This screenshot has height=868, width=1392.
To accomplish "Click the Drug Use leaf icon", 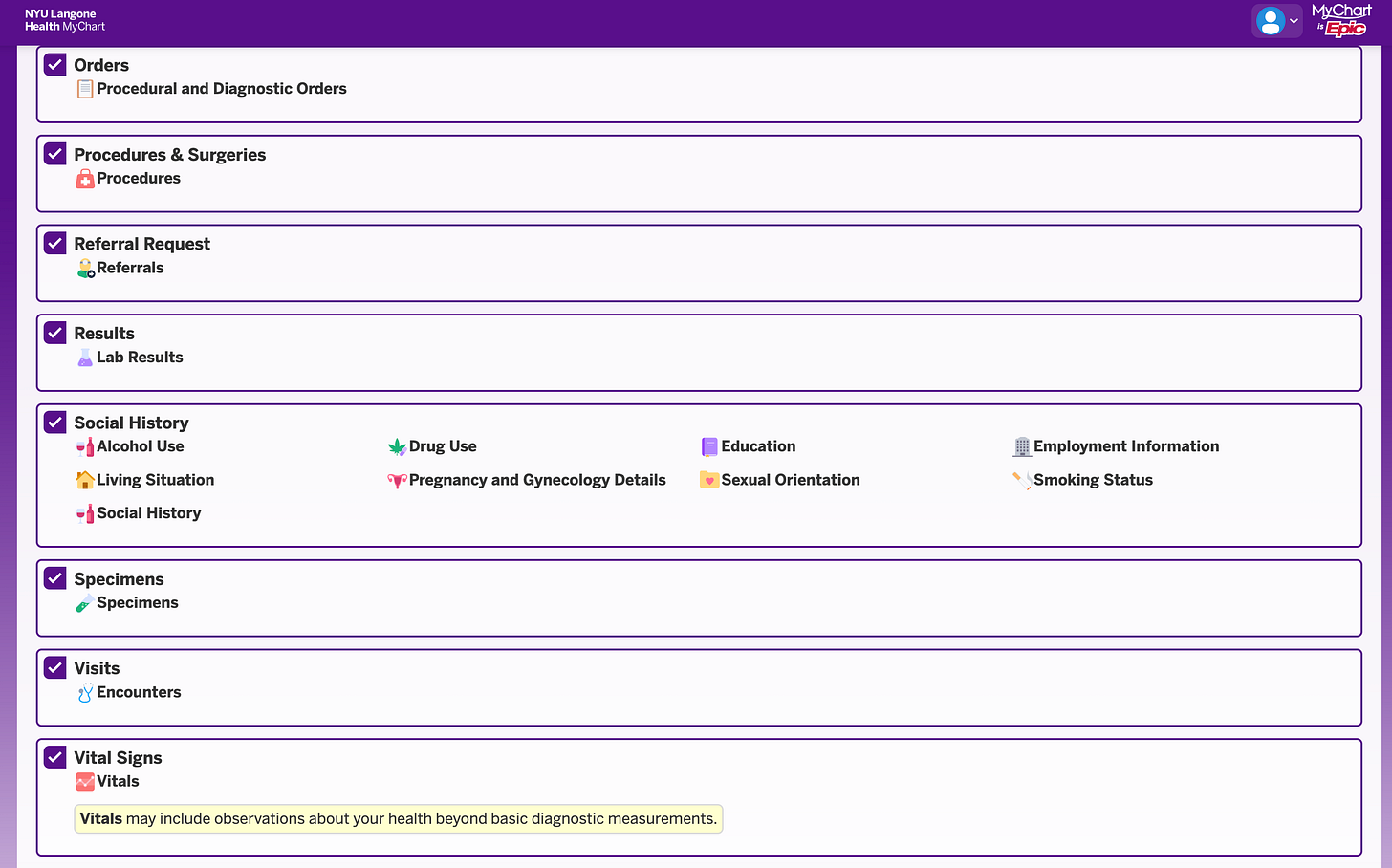I will click(x=398, y=446).
